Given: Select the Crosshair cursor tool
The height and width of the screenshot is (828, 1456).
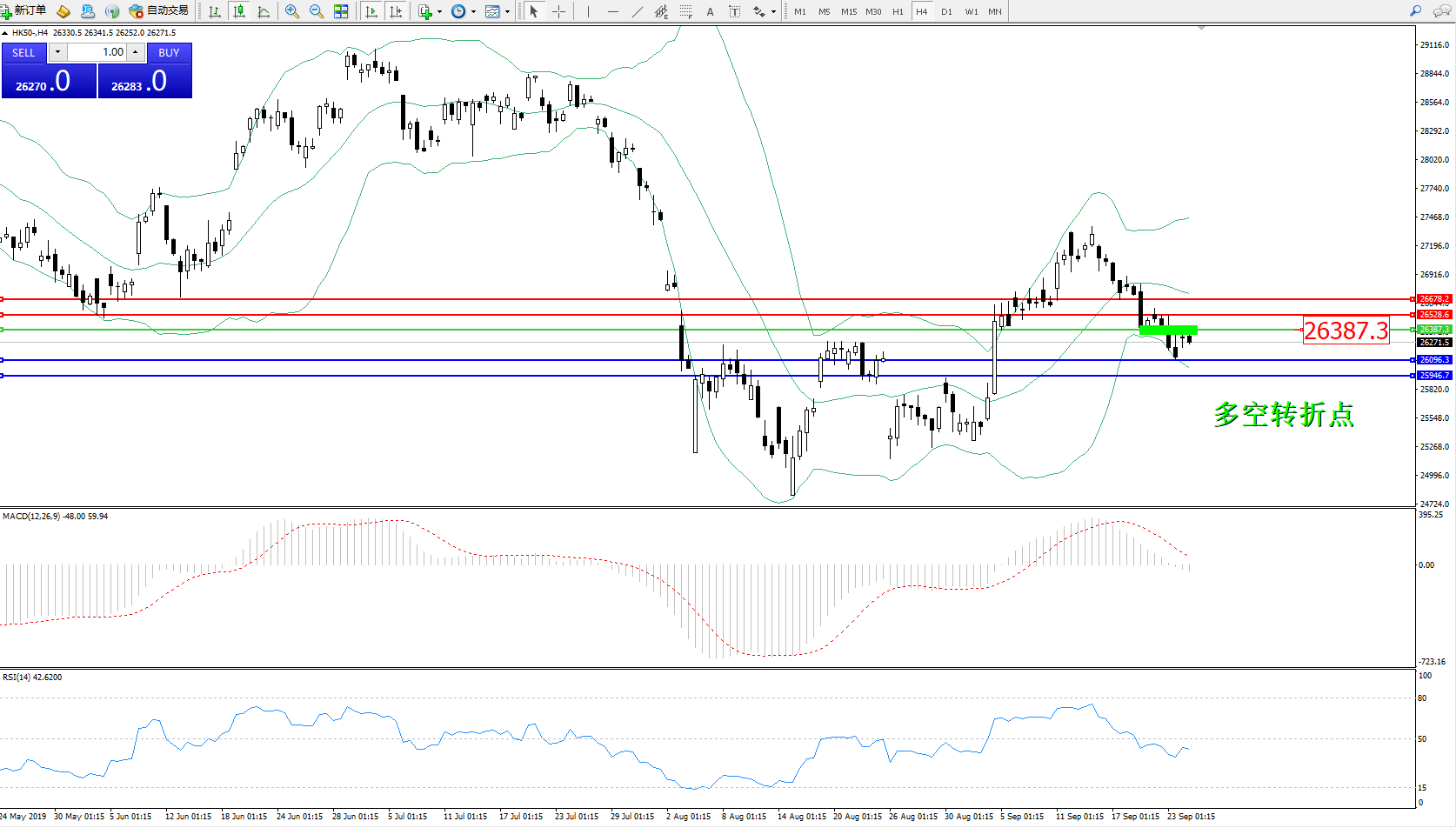Looking at the screenshot, I should pyautogui.click(x=558, y=11).
